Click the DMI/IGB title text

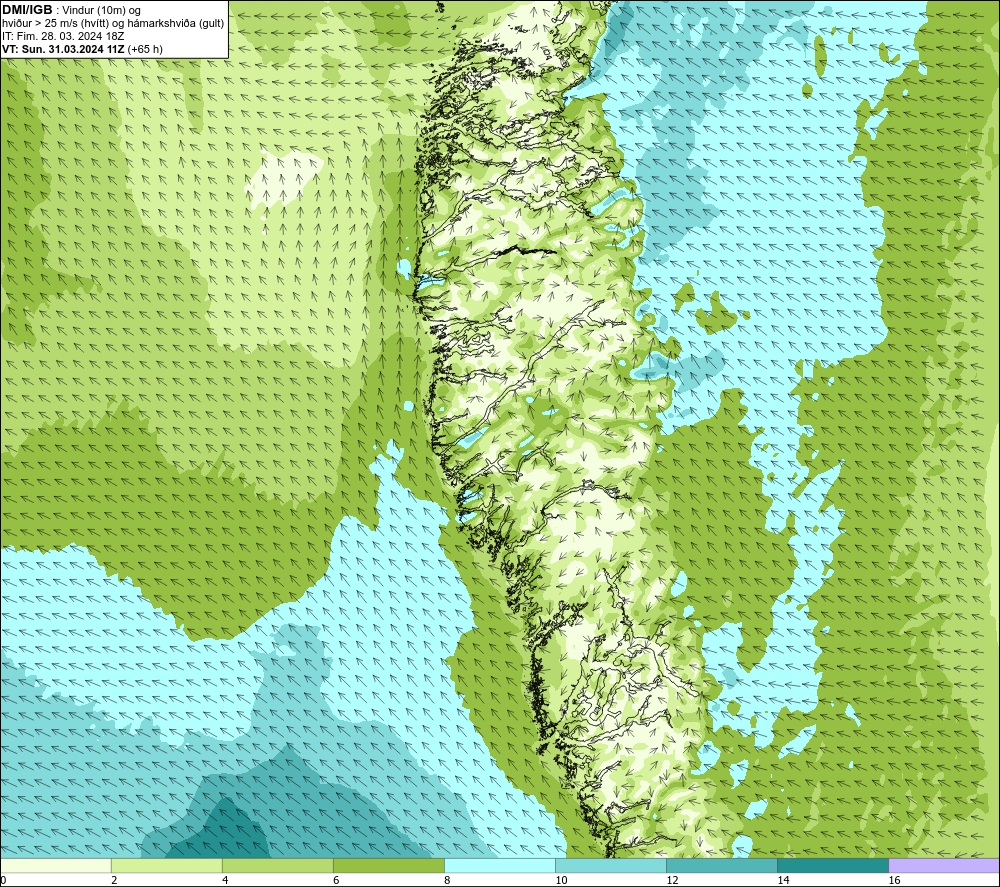click(27, 10)
